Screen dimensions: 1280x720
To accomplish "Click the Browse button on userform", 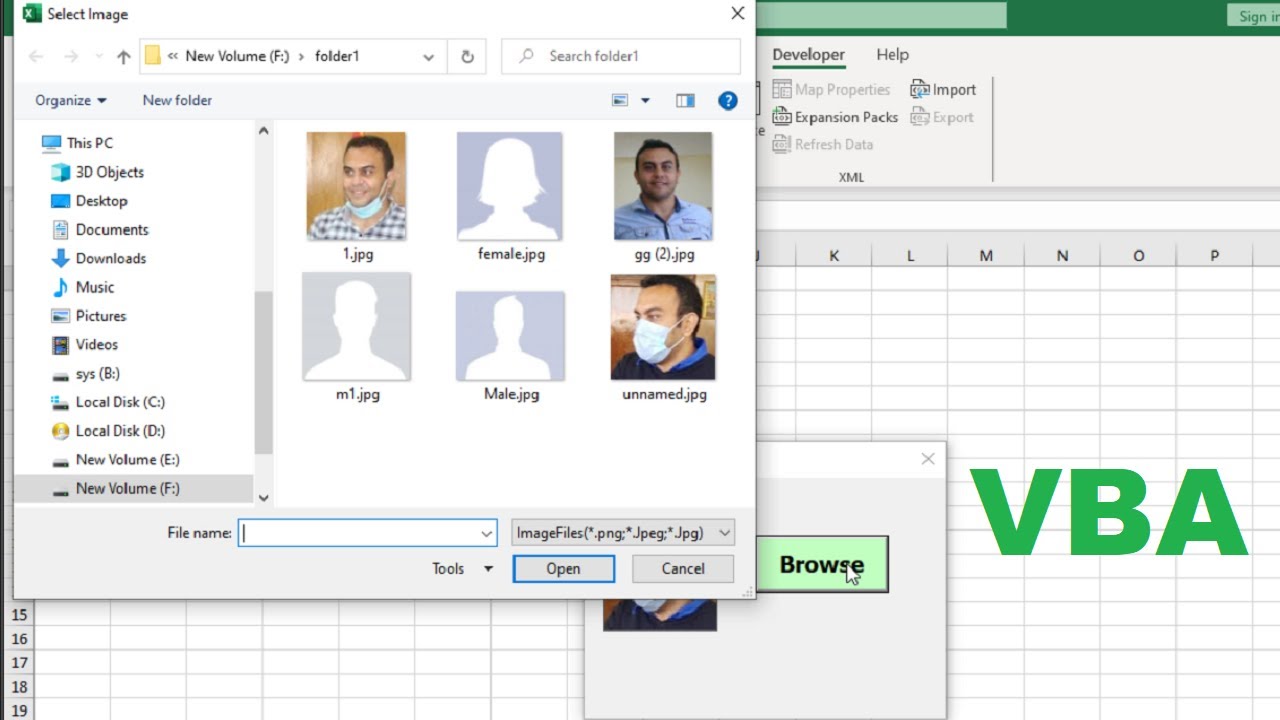I will (x=822, y=565).
